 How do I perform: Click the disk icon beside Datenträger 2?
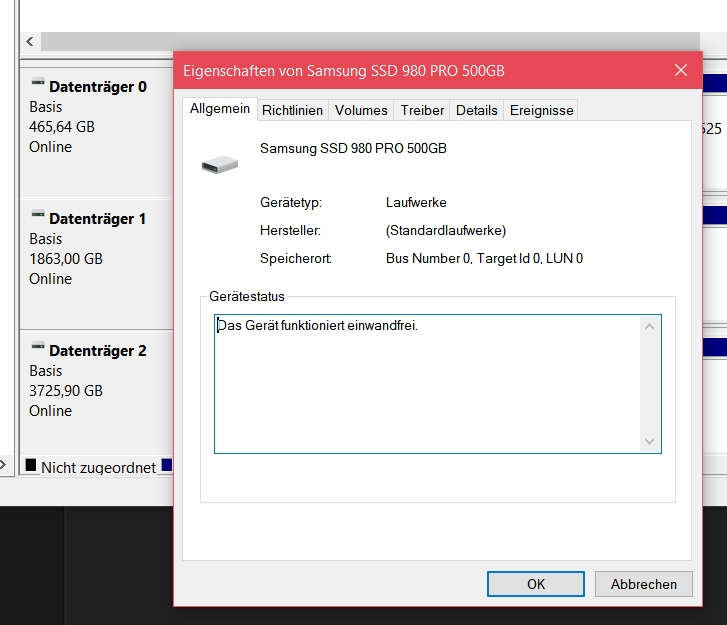pos(38,347)
